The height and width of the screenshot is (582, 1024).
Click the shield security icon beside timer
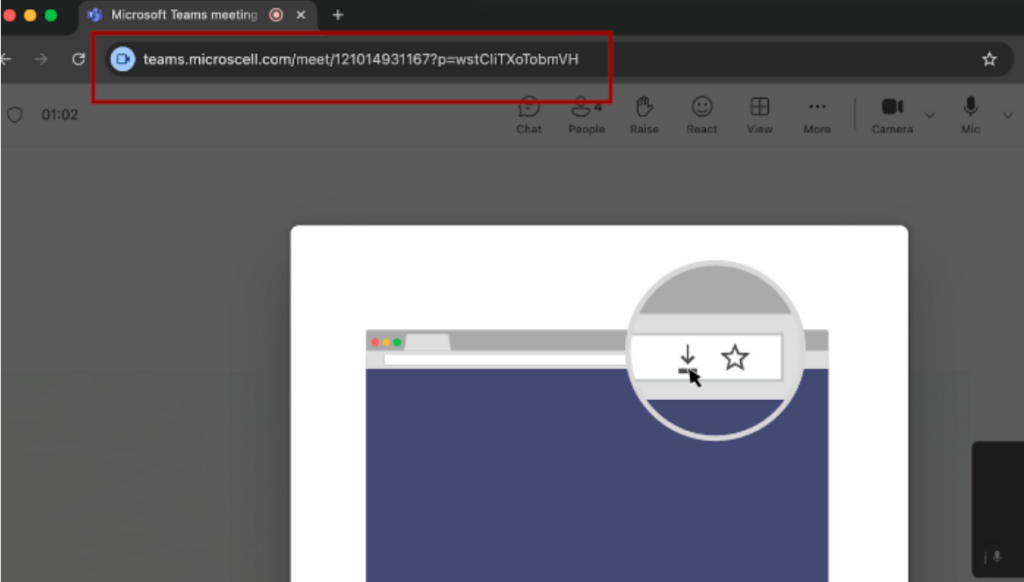(14, 115)
